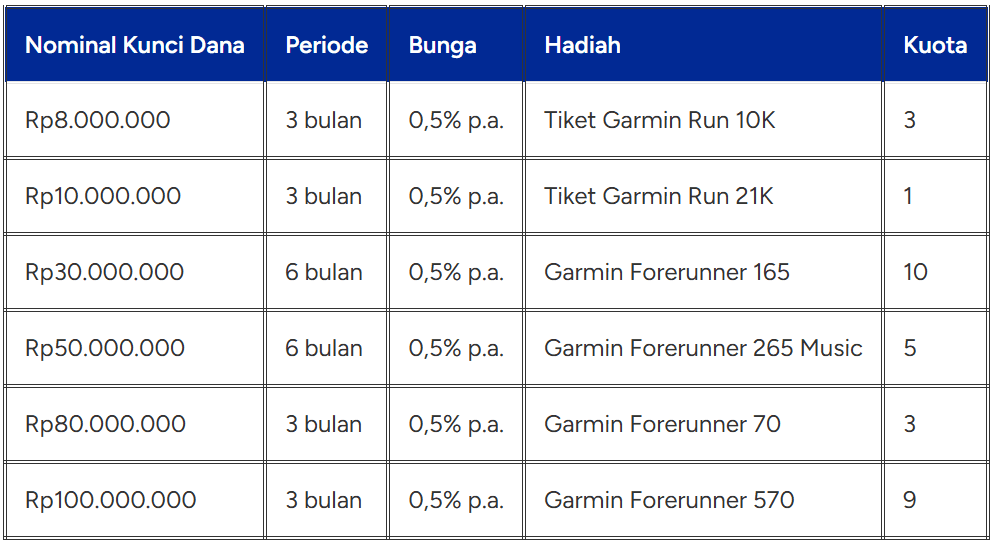Viewport: 994px width, 546px height.
Task: Select the Rp30.000.000 amount cell
Action: [x=134, y=272]
